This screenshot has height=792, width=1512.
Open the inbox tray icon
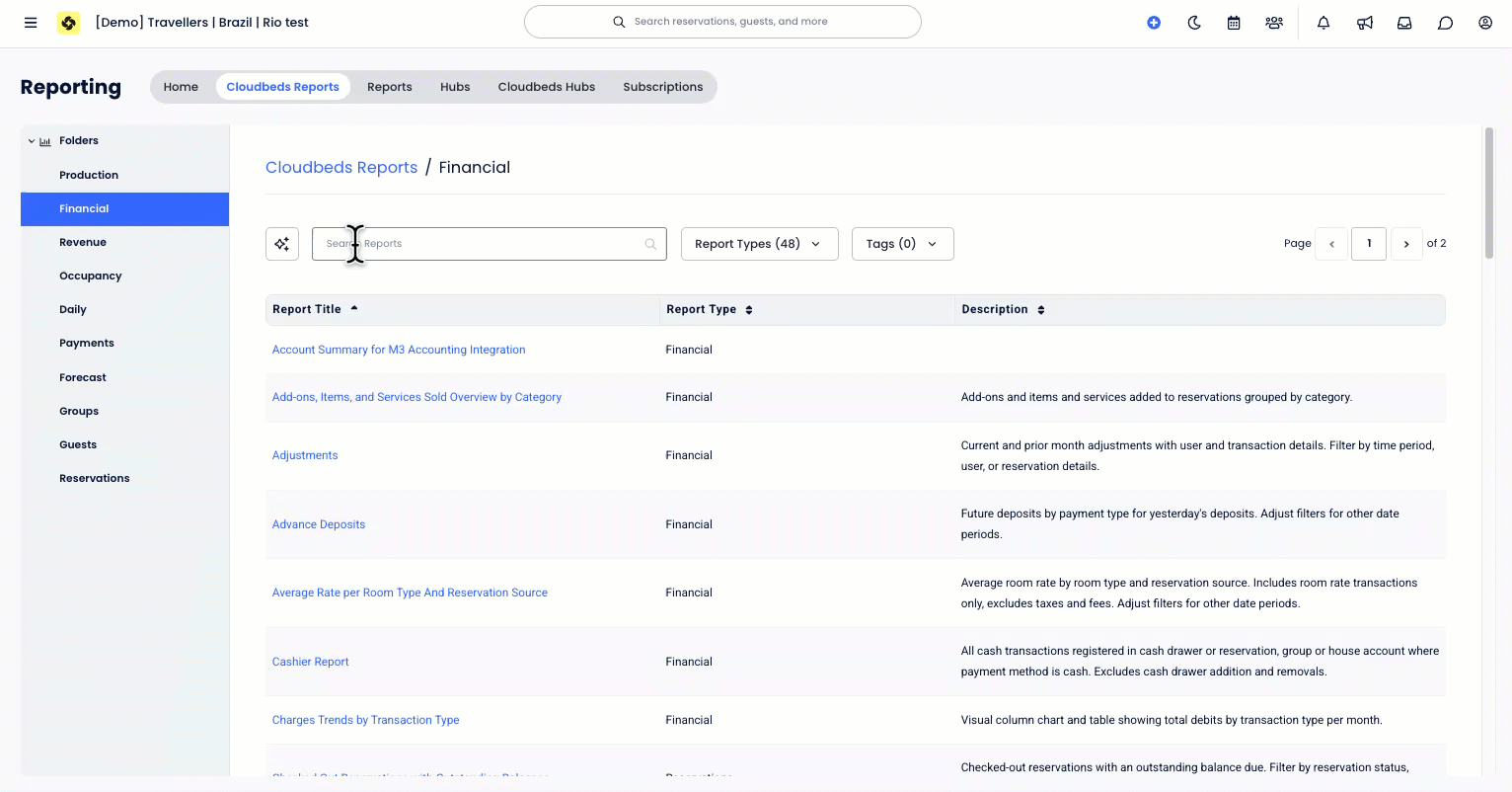pyautogui.click(x=1403, y=22)
